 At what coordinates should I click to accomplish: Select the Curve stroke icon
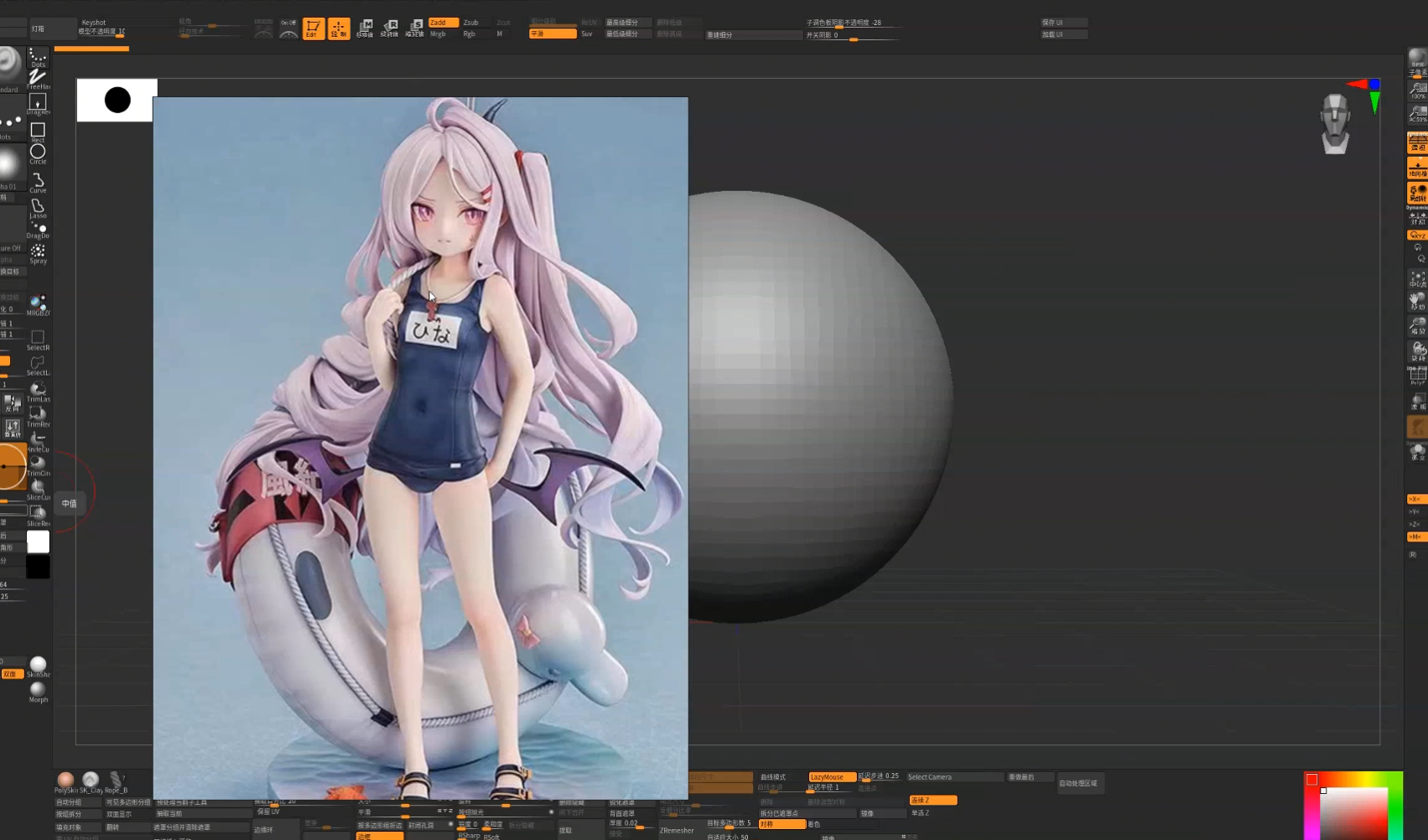38,182
